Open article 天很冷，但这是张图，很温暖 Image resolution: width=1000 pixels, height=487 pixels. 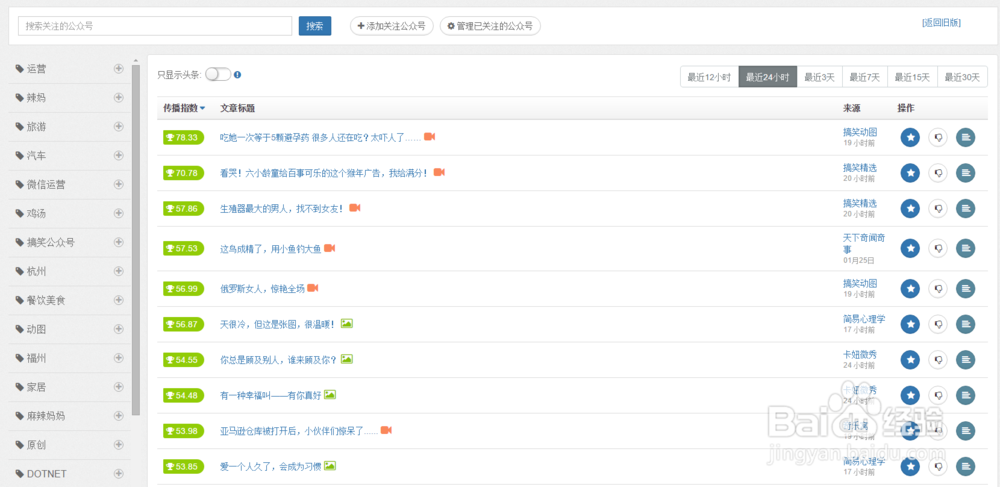click(279, 324)
